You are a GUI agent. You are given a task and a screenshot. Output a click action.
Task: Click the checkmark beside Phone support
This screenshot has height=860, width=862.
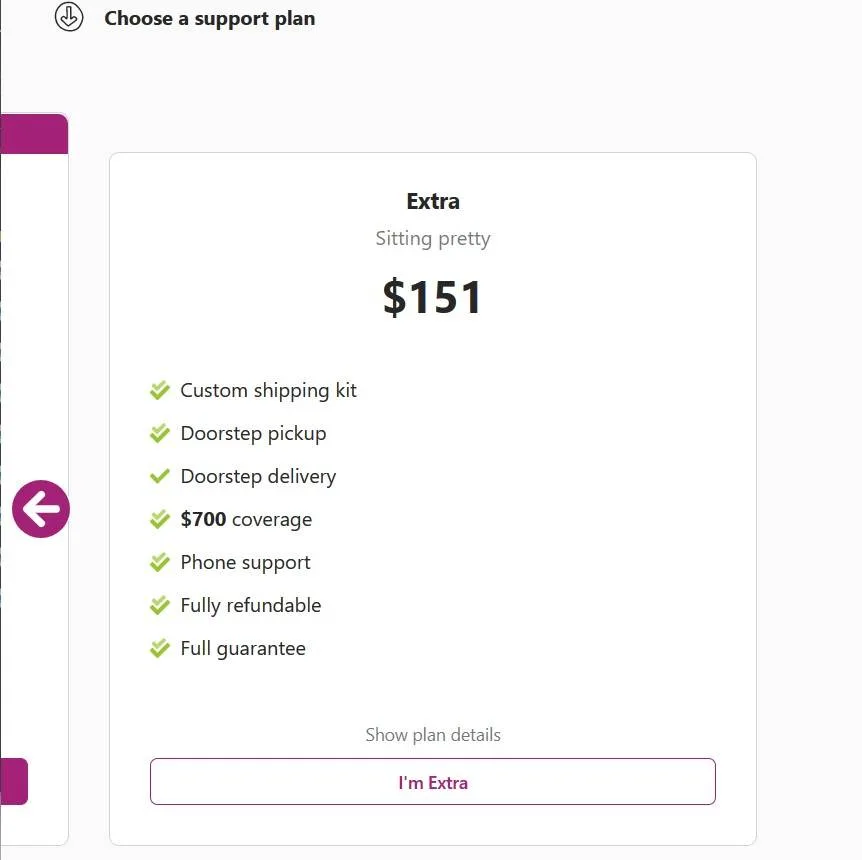[160, 562]
